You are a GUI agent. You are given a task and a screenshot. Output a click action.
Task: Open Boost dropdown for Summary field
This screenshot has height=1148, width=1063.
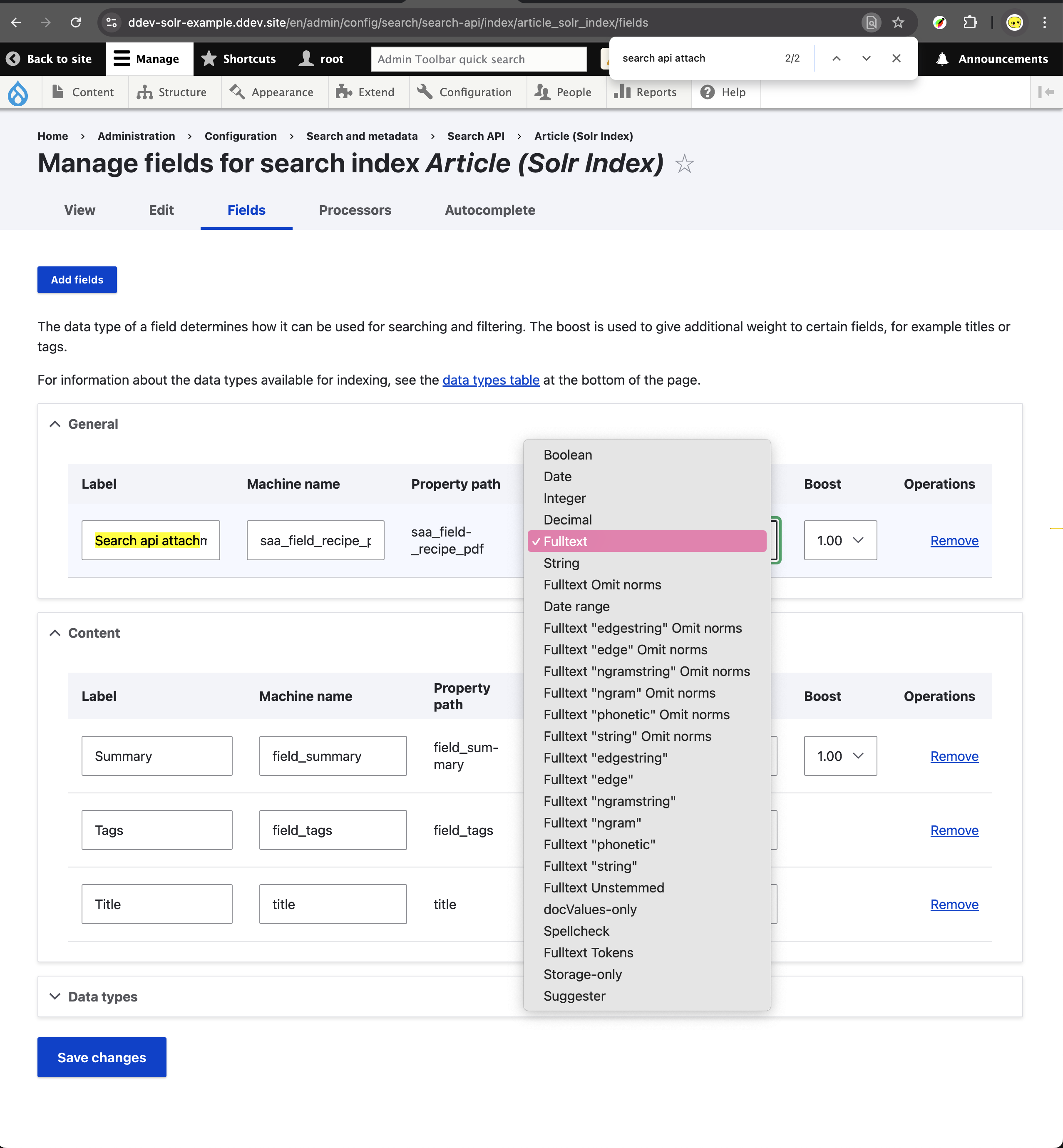click(x=840, y=756)
